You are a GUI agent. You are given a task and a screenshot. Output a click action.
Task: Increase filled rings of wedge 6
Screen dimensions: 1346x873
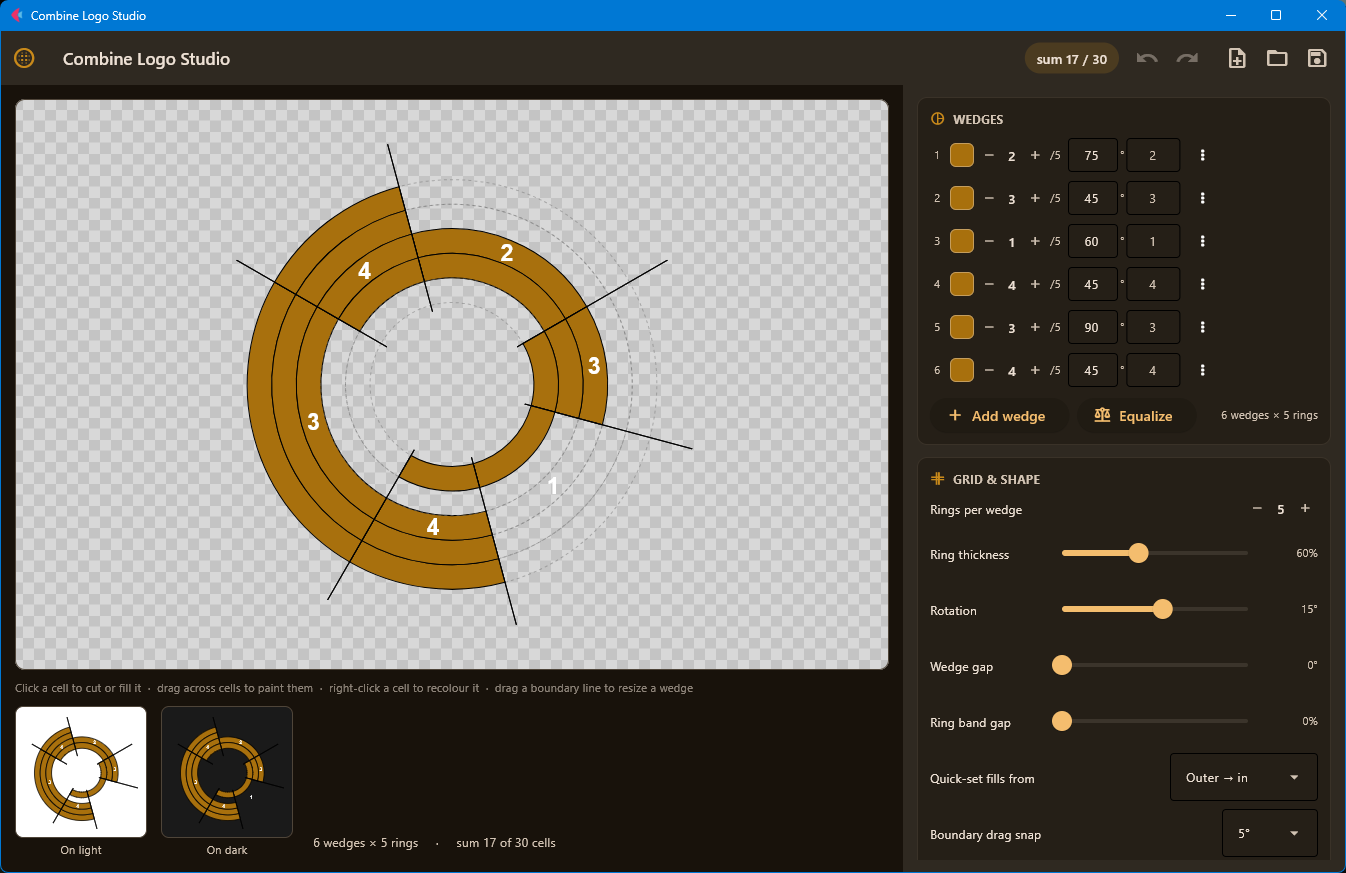1035,370
